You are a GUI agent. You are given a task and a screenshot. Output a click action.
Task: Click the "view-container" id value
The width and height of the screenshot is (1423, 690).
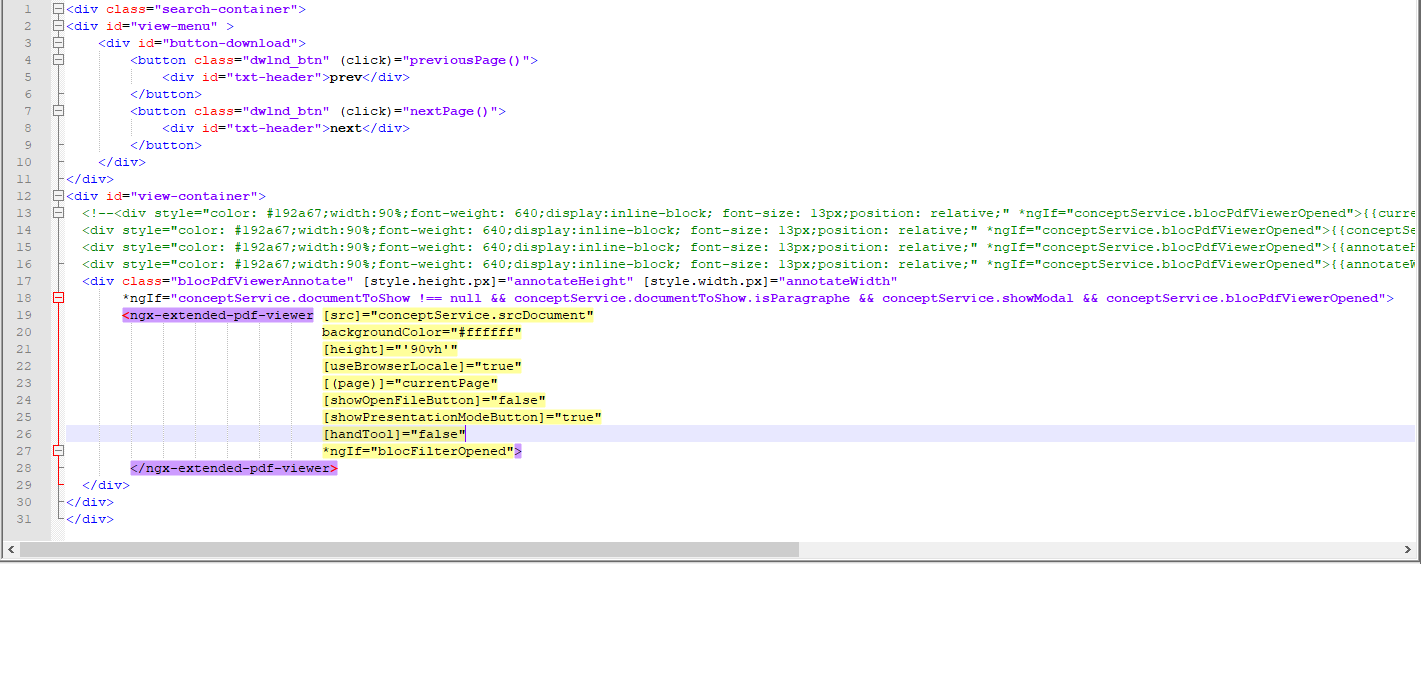click(193, 196)
